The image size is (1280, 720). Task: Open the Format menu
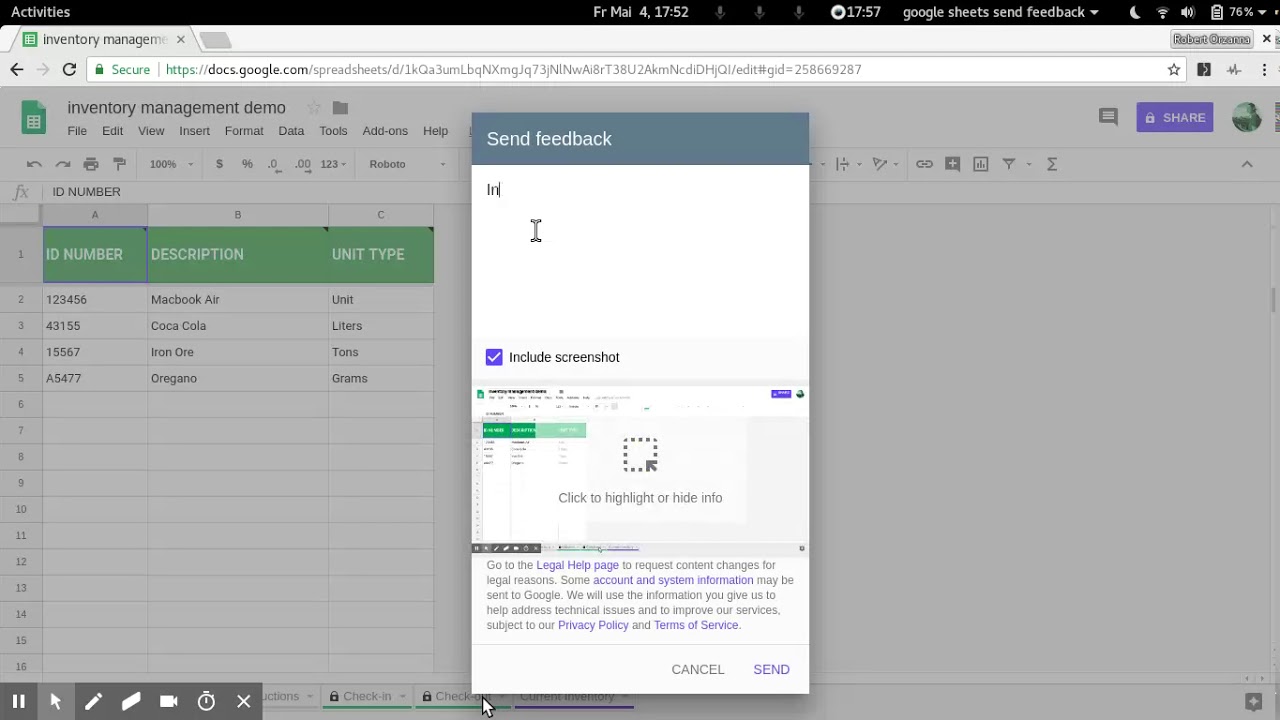tap(244, 131)
